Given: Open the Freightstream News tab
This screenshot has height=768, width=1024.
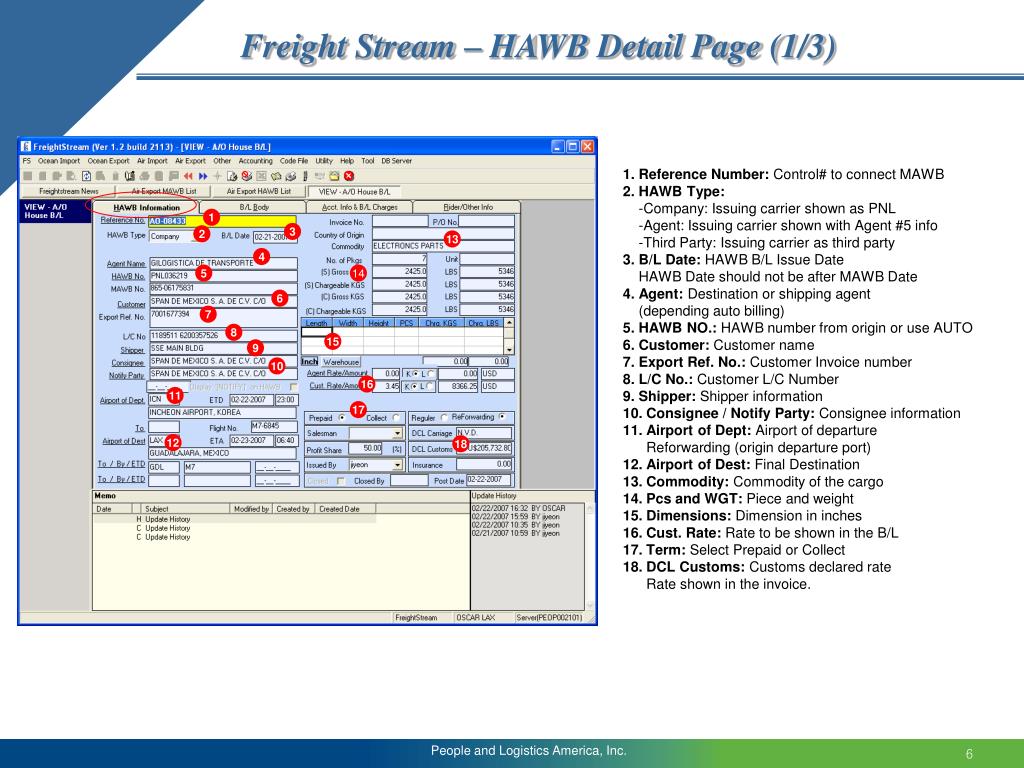Looking at the screenshot, I should pos(69,191).
